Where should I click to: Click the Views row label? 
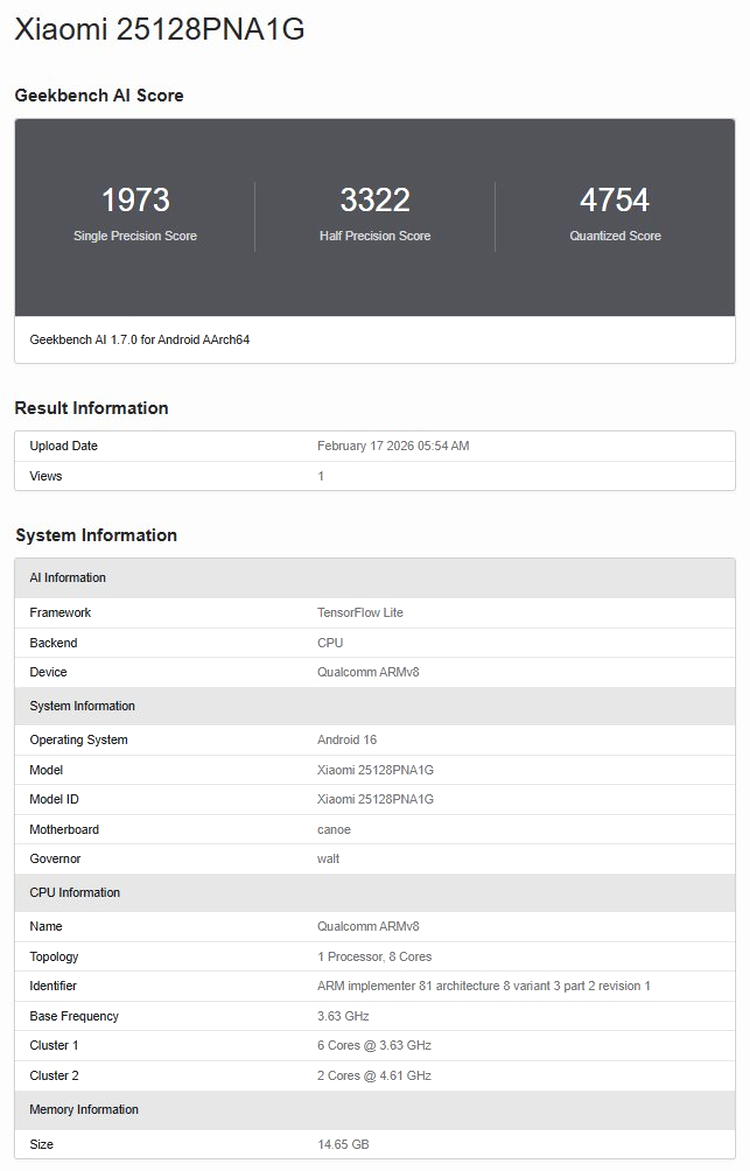46,476
